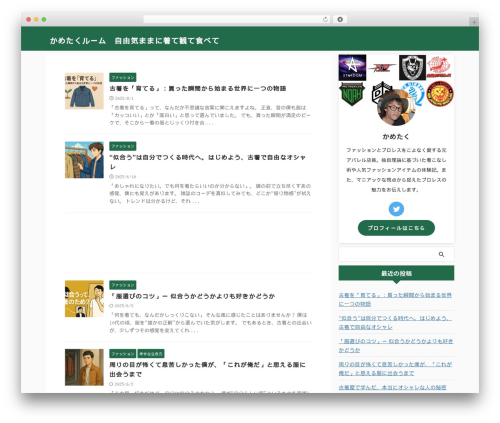Click the clock date icon under 服選びのコツ title
500x423 pixels.
tap(111, 306)
